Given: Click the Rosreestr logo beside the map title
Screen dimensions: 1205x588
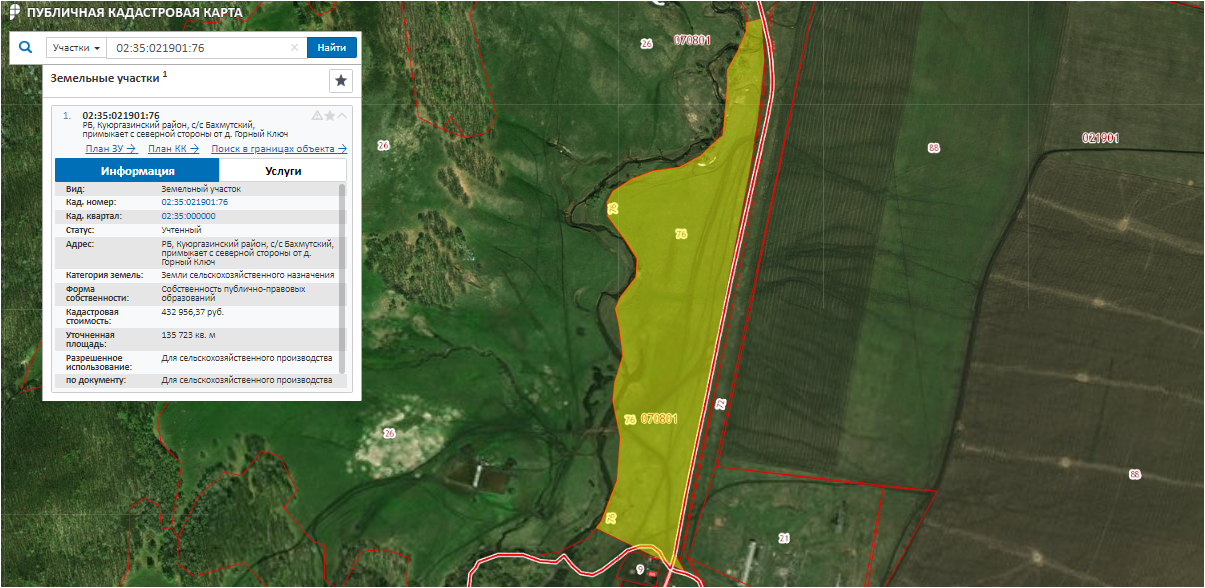Looking at the screenshot, I should click(x=14, y=11).
